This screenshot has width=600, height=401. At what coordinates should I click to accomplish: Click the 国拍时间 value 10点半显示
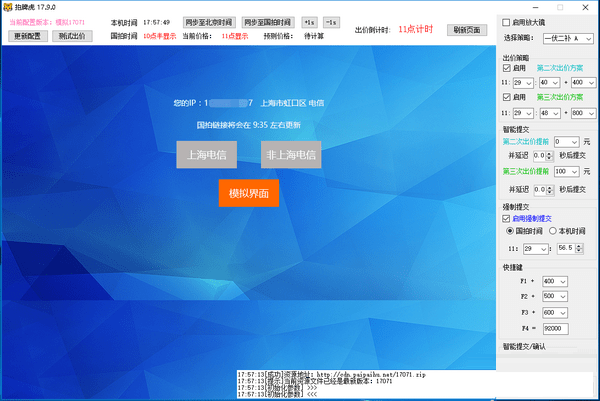tap(160, 36)
